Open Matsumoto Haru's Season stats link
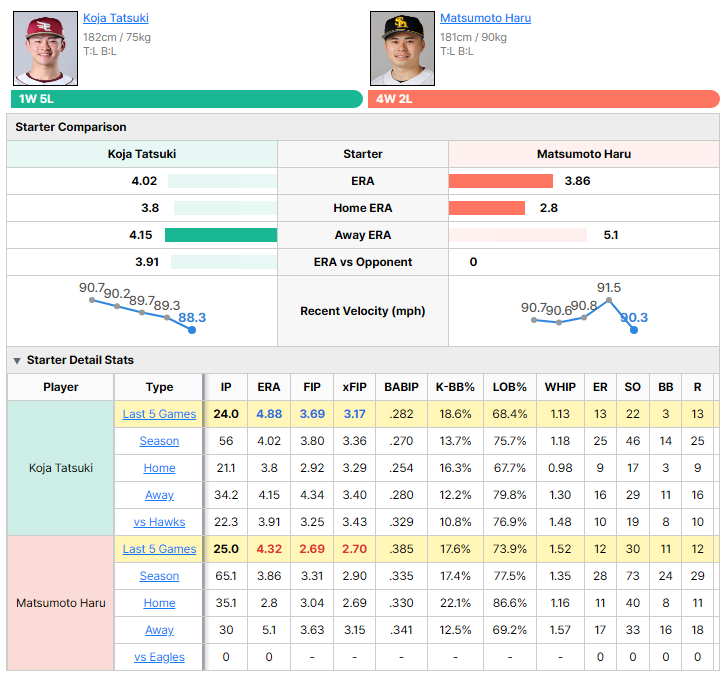 (159, 576)
